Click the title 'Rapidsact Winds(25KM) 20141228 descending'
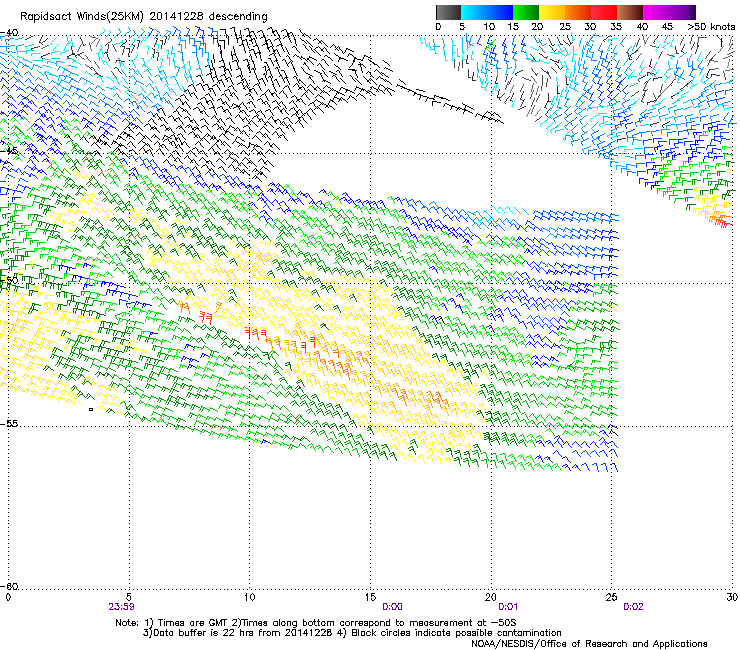The height and width of the screenshot is (650, 740). [143, 17]
